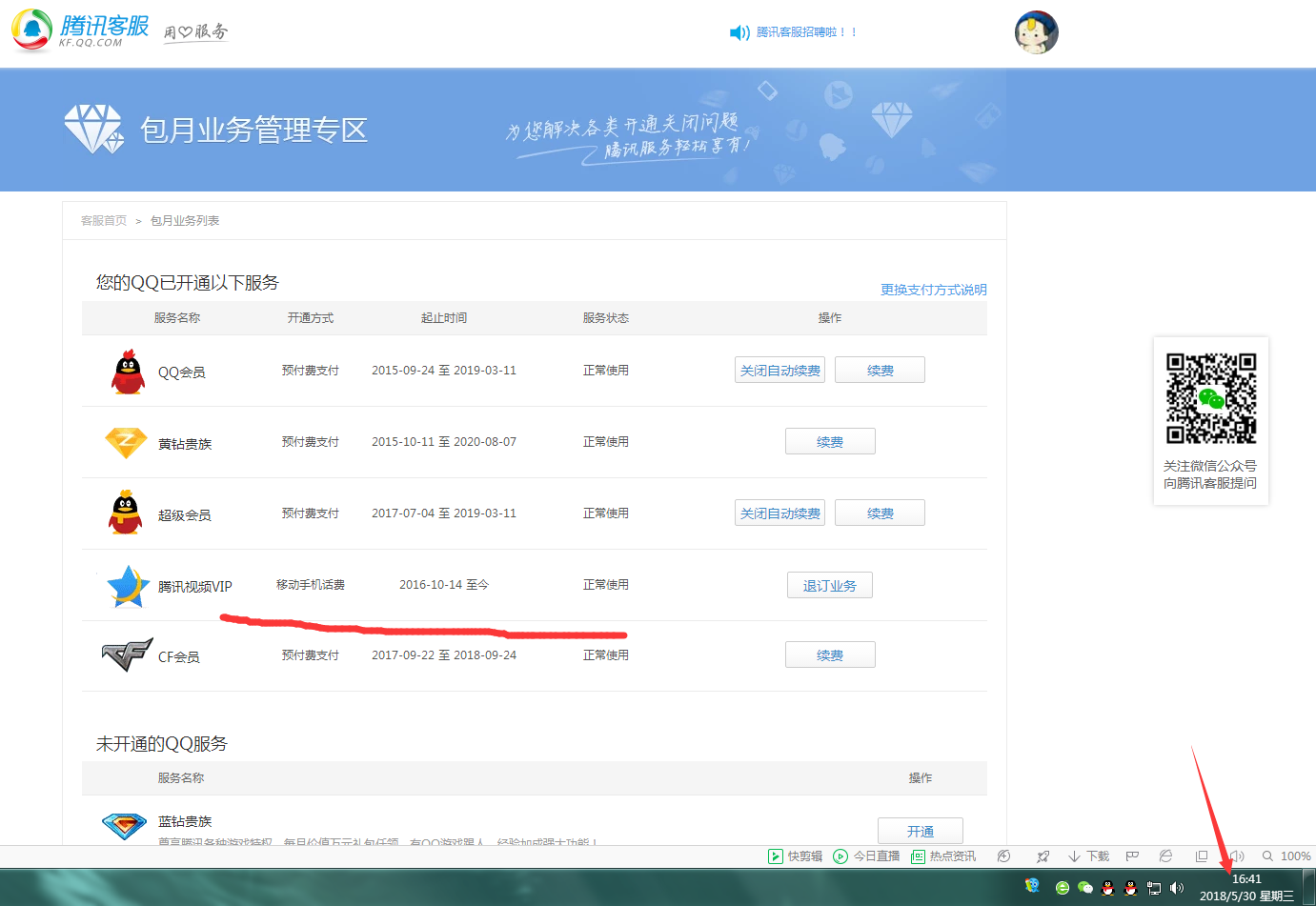Click the 服务状态 column header
1316x906 pixels.
tap(606, 318)
